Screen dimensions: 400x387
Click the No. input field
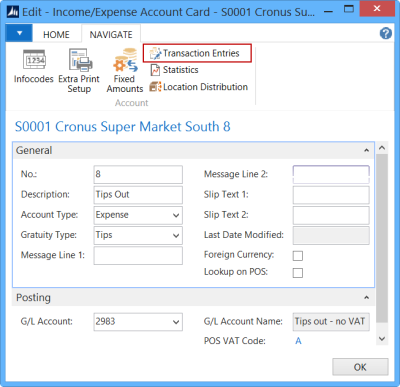pos(138,174)
